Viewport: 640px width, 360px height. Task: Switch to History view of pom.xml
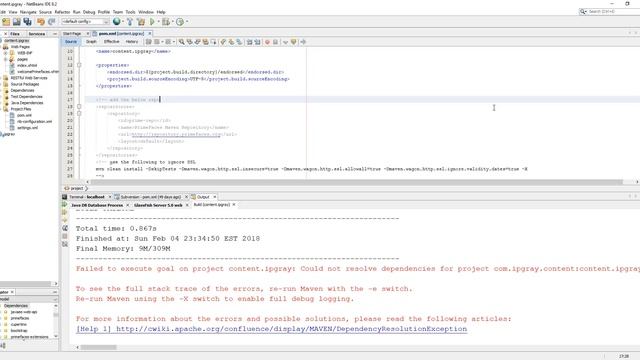131,42
